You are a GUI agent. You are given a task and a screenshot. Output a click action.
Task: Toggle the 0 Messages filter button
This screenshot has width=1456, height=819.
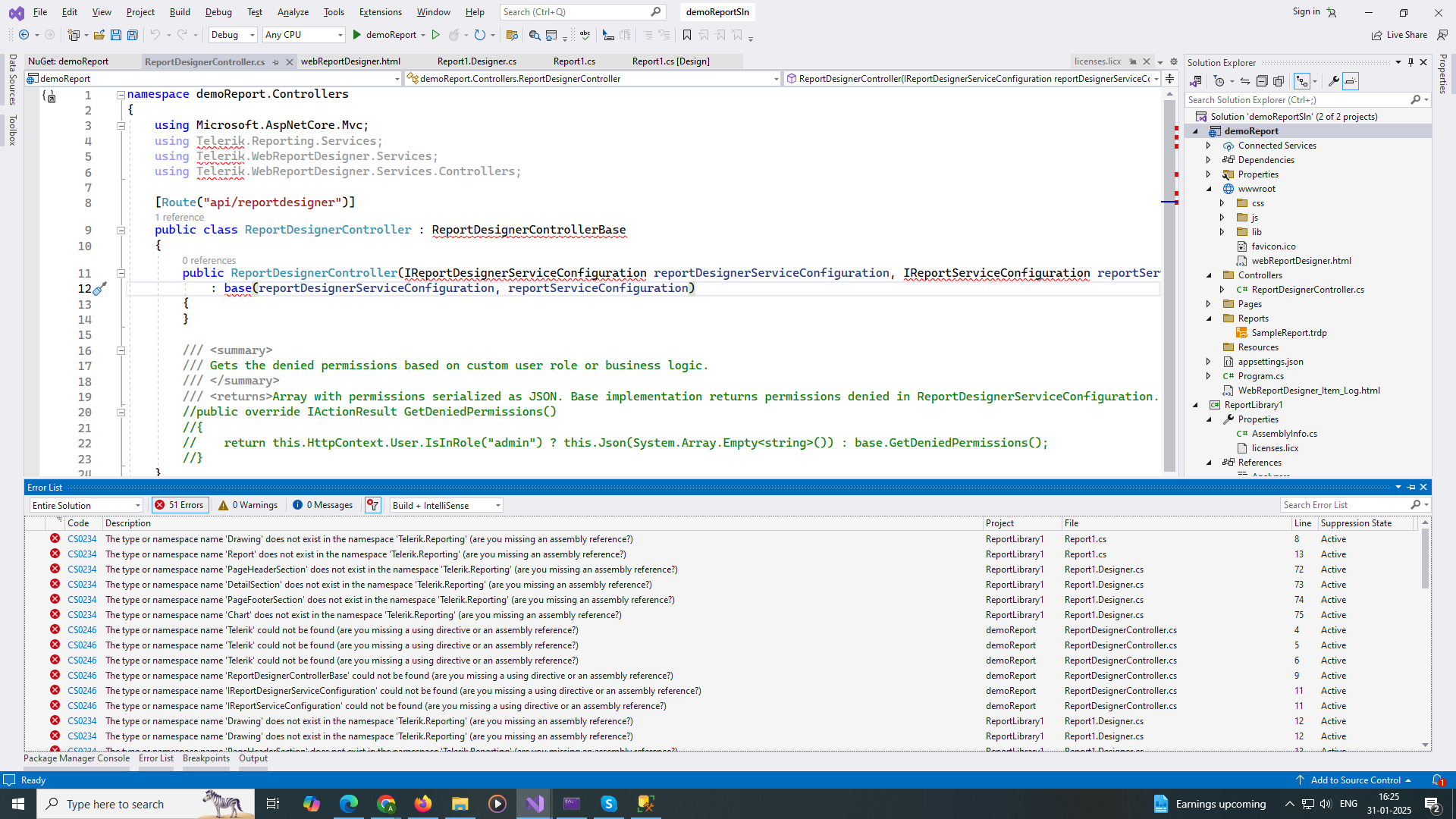[322, 505]
